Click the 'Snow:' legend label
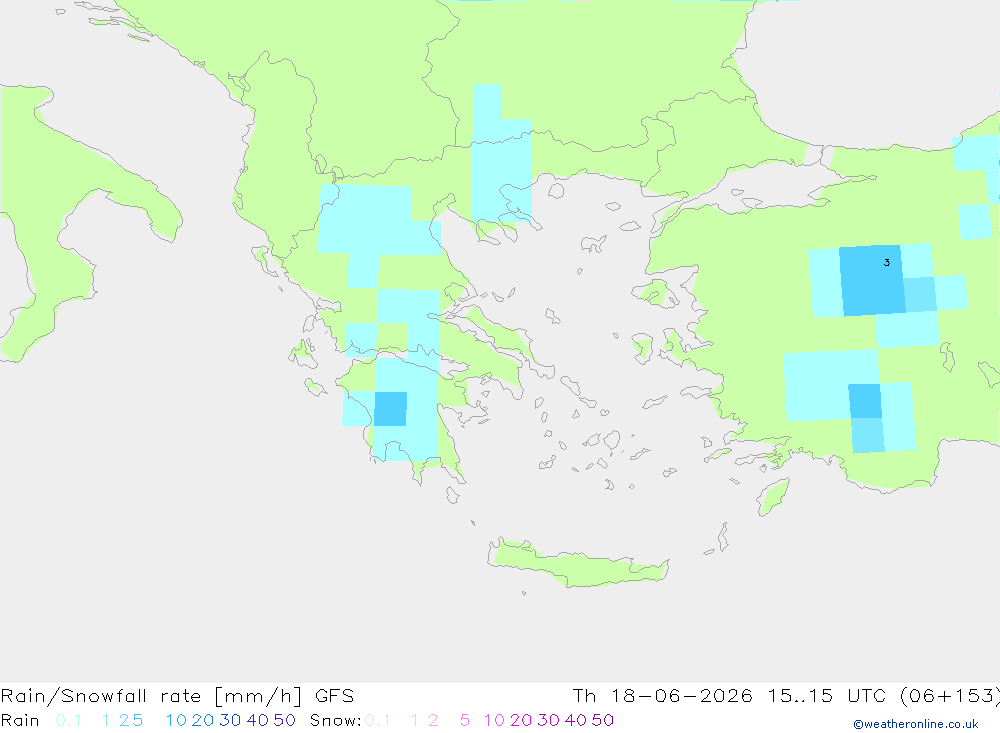 tap(335, 720)
